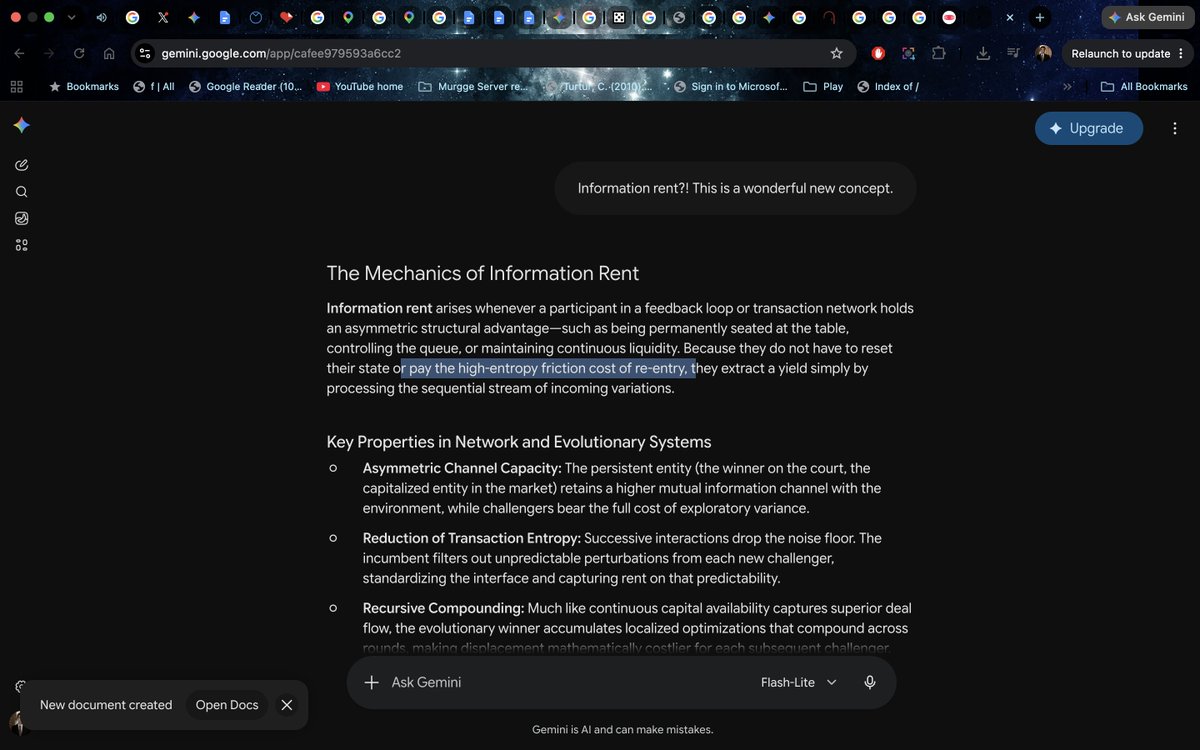Open the apps grid icon in bookmarks bar
This screenshot has height=750, width=1200.
point(16,86)
